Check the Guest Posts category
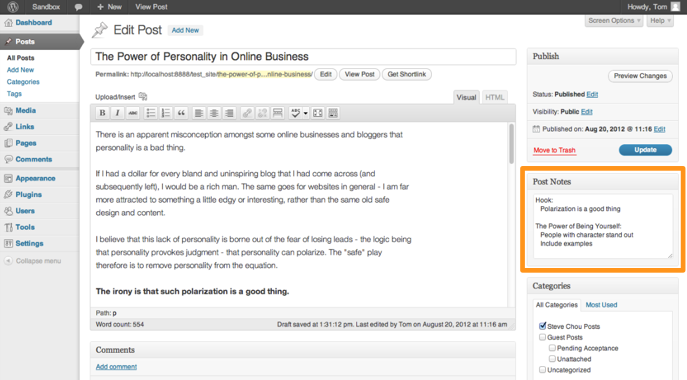 click(x=542, y=337)
